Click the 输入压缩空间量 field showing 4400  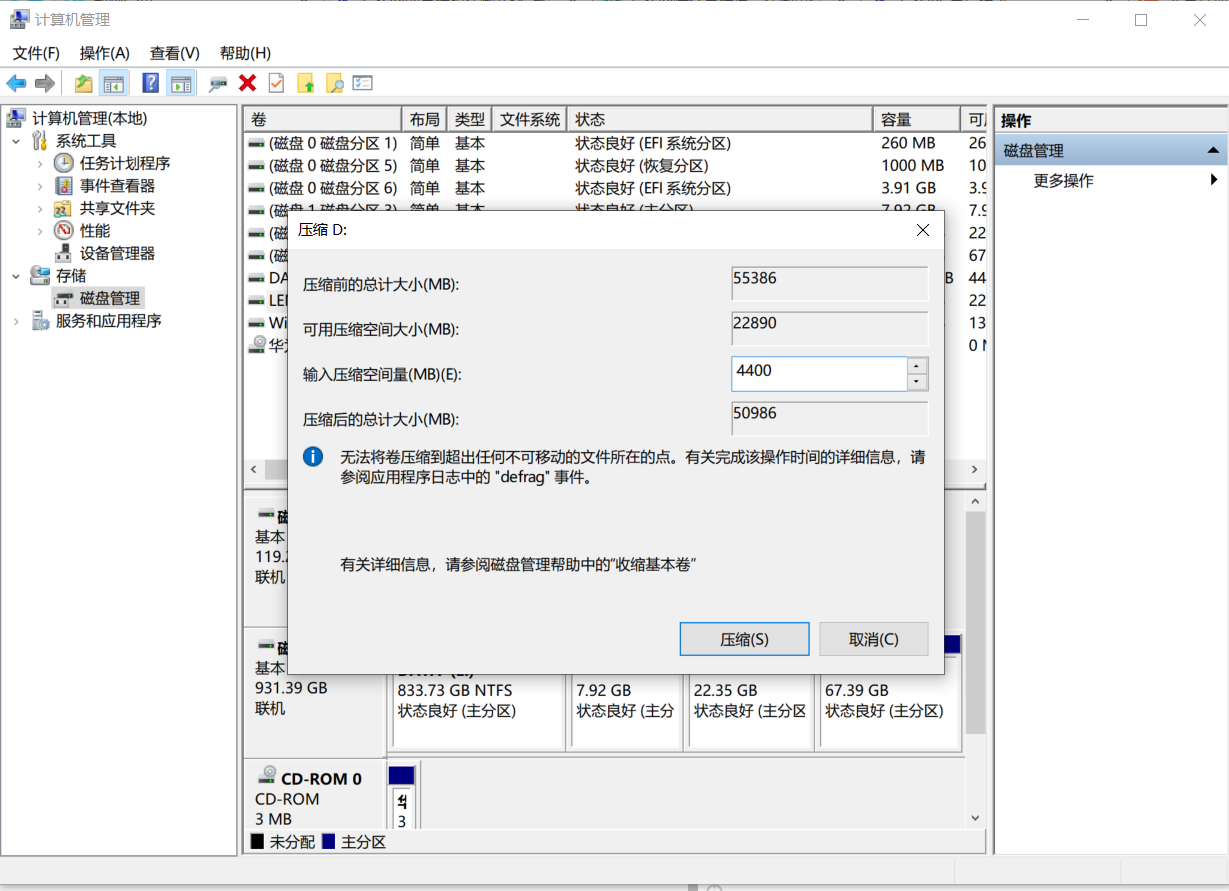point(819,374)
